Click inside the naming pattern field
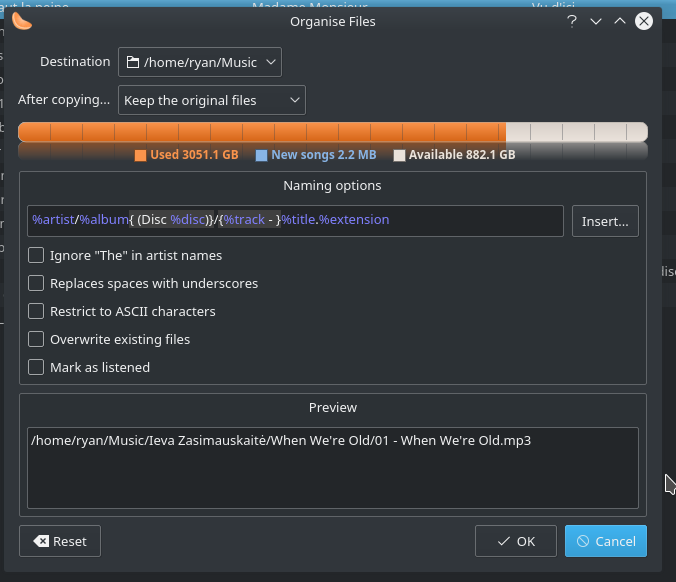 (295, 221)
